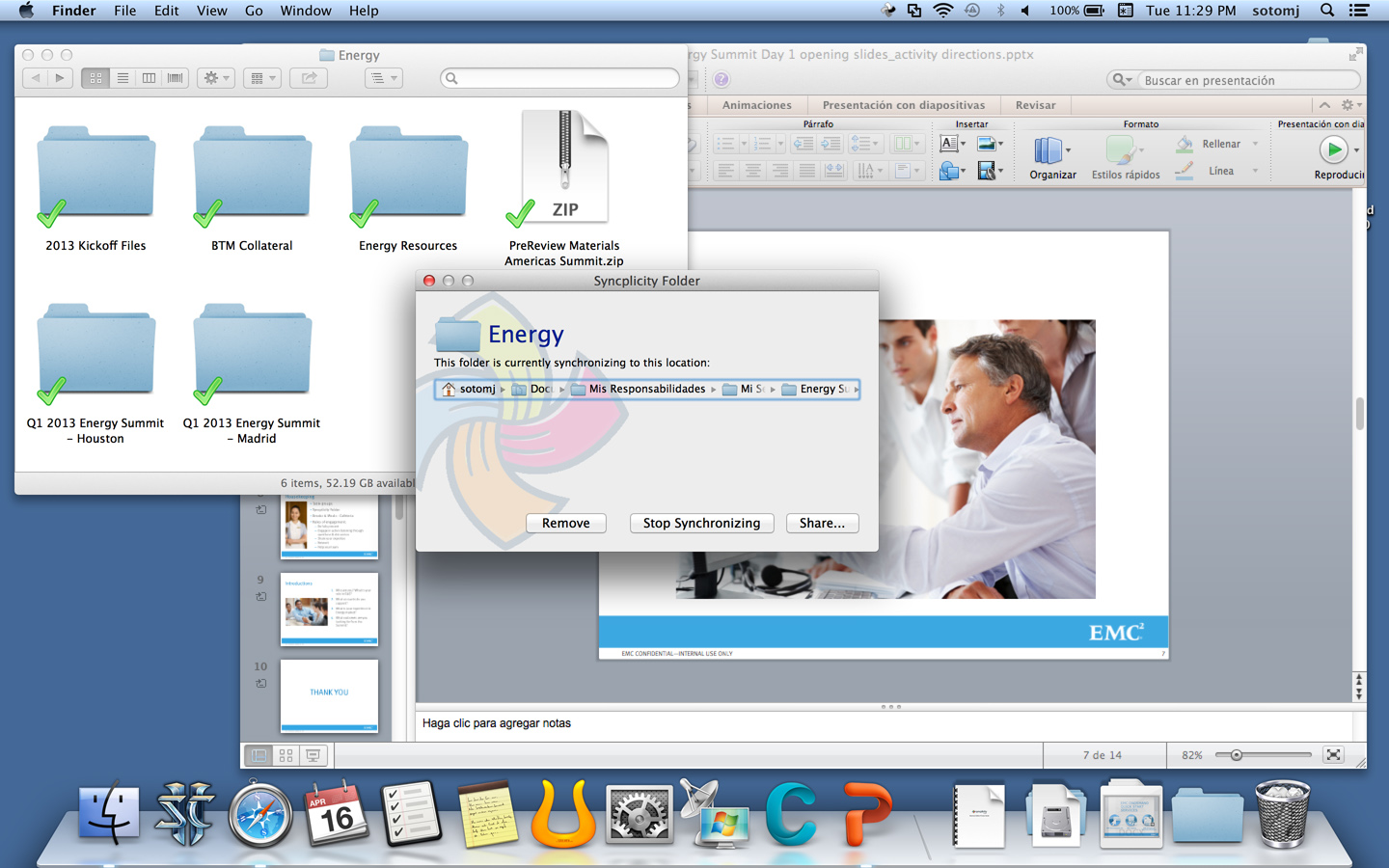Click the insert media icon
Viewport: 1389px width, 868px height.
986,171
